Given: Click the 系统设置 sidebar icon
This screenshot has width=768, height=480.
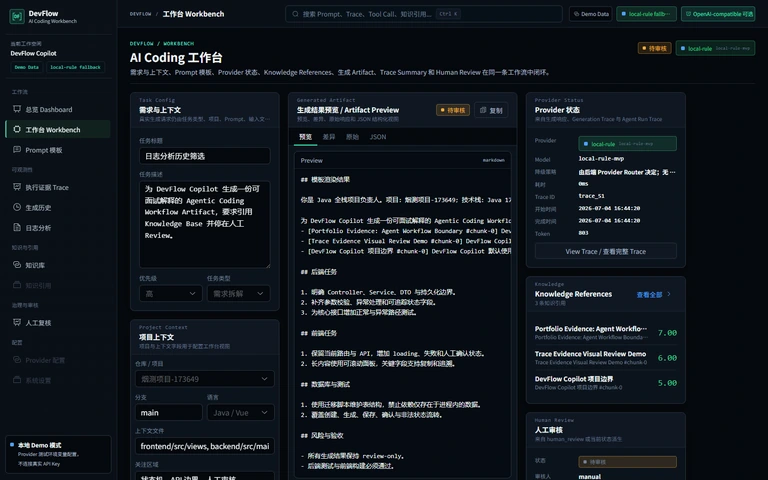Looking at the screenshot, I should [17, 380].
